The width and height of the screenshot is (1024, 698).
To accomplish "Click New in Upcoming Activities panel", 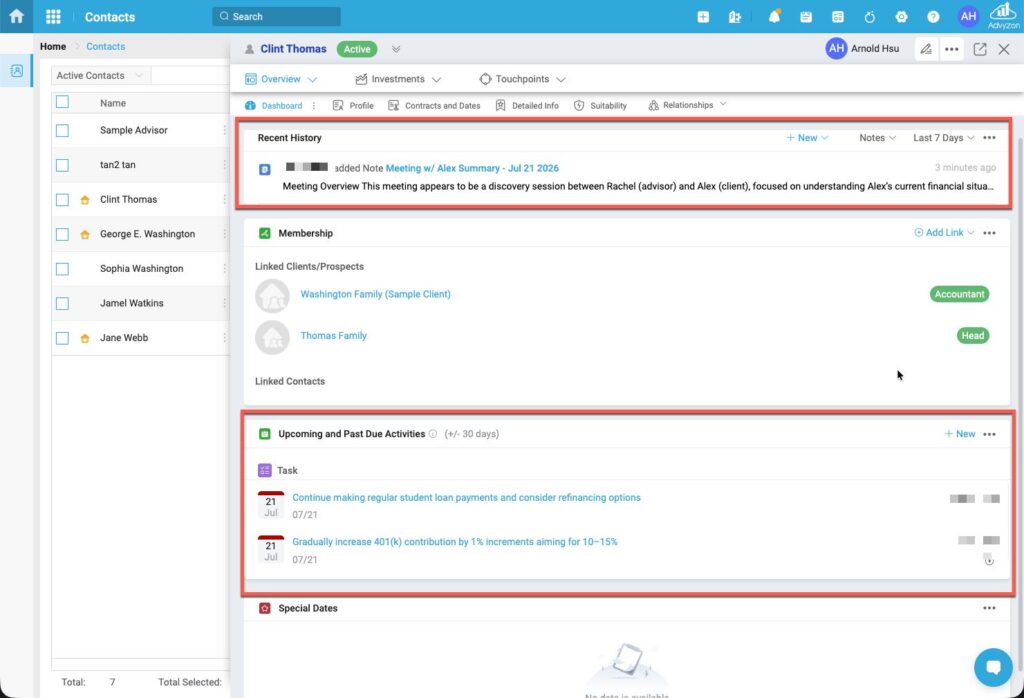I will pyautogui.click(x=959, y=434).
